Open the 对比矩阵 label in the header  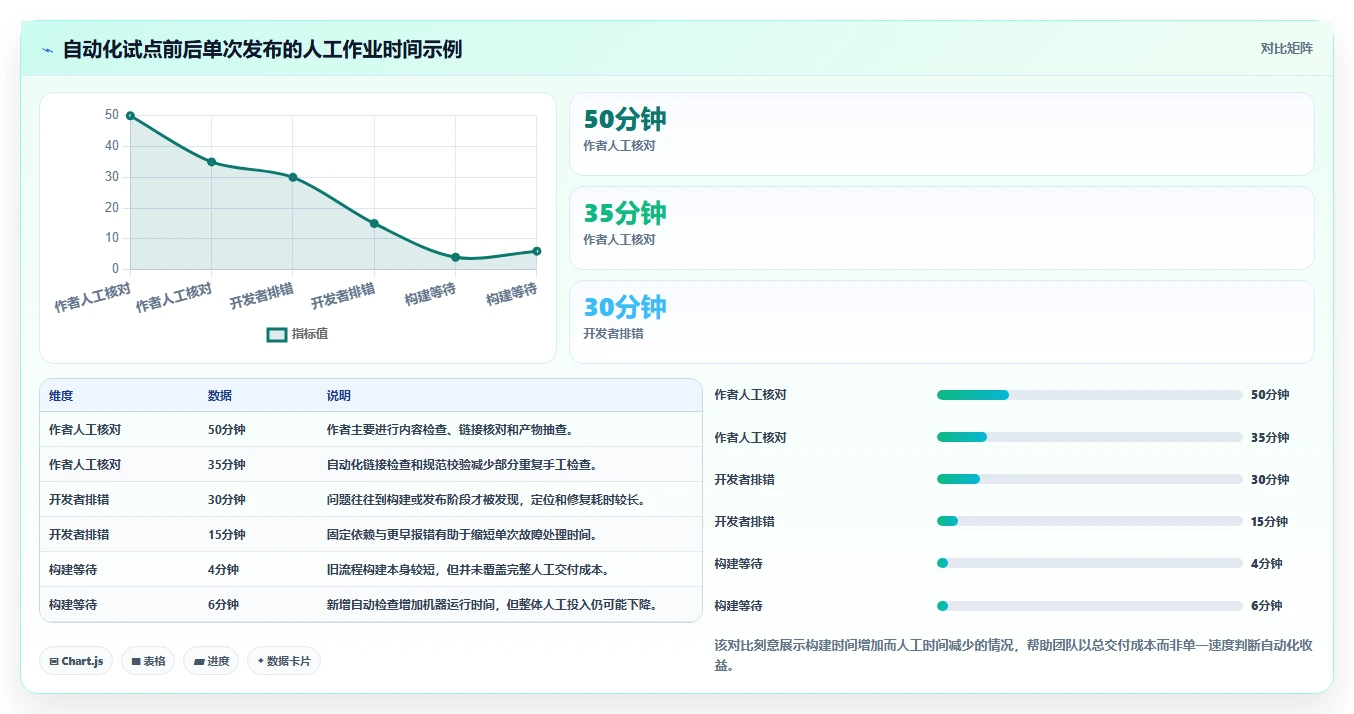click(1286, 48)
